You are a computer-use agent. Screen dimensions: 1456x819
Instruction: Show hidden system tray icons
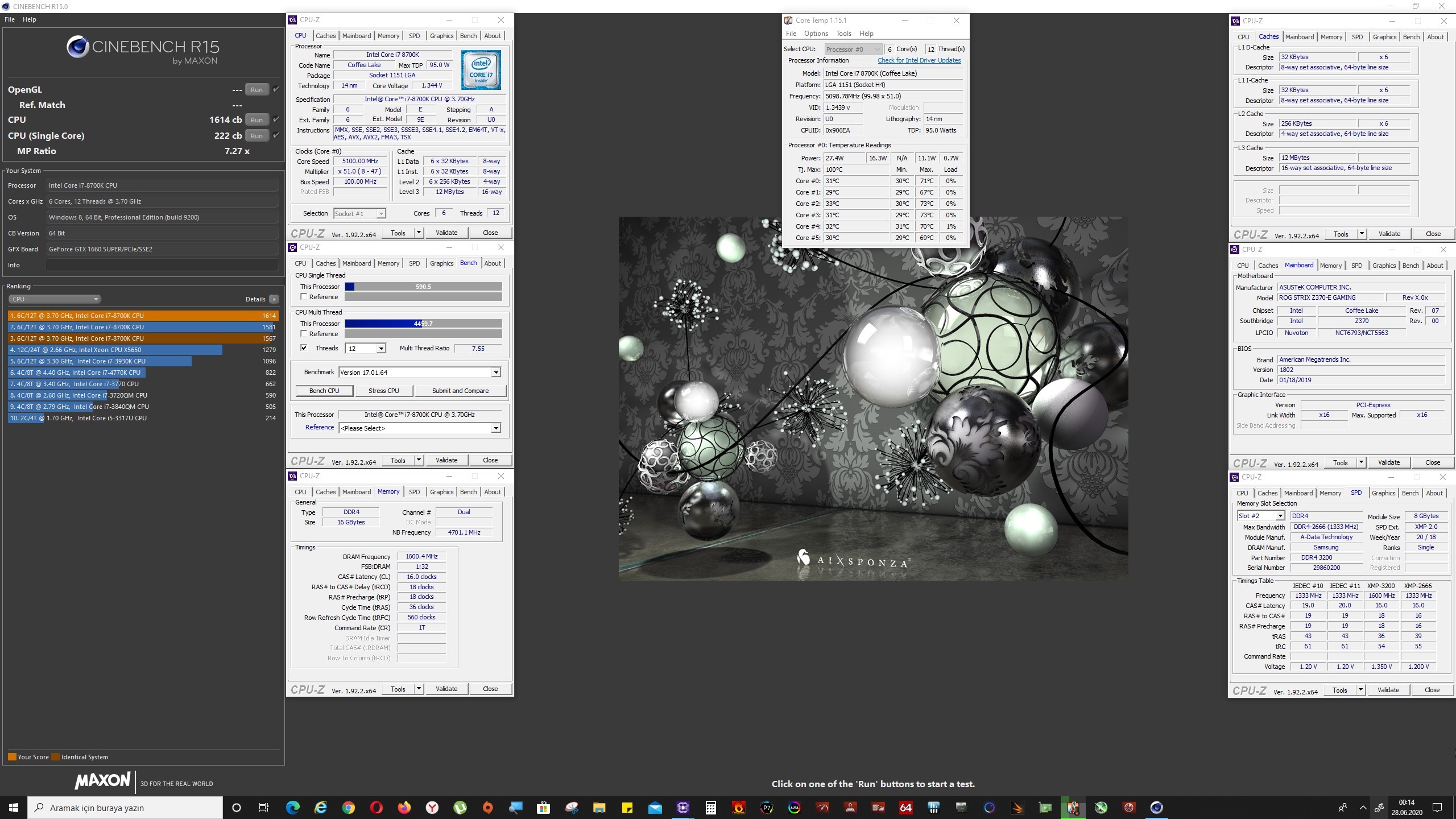click(1363, 808)
